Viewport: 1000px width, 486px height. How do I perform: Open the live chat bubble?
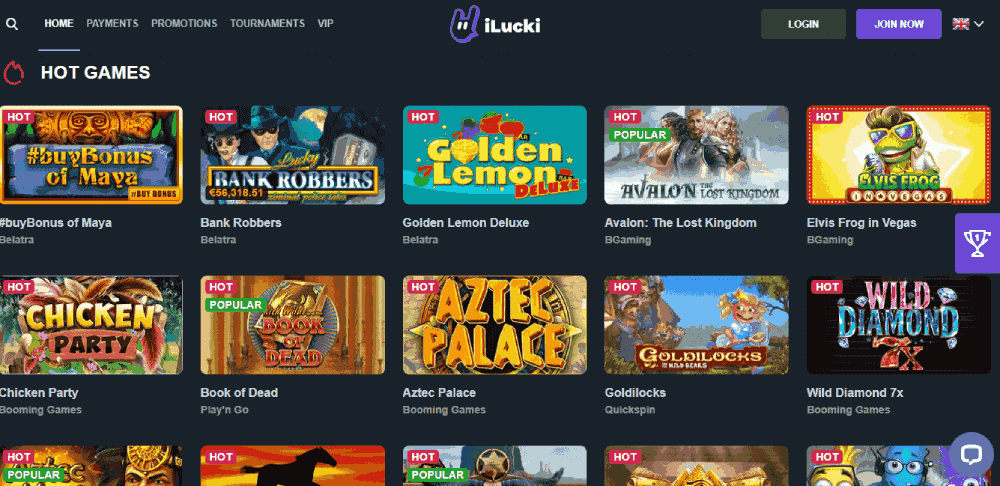(x=971, y=454)
